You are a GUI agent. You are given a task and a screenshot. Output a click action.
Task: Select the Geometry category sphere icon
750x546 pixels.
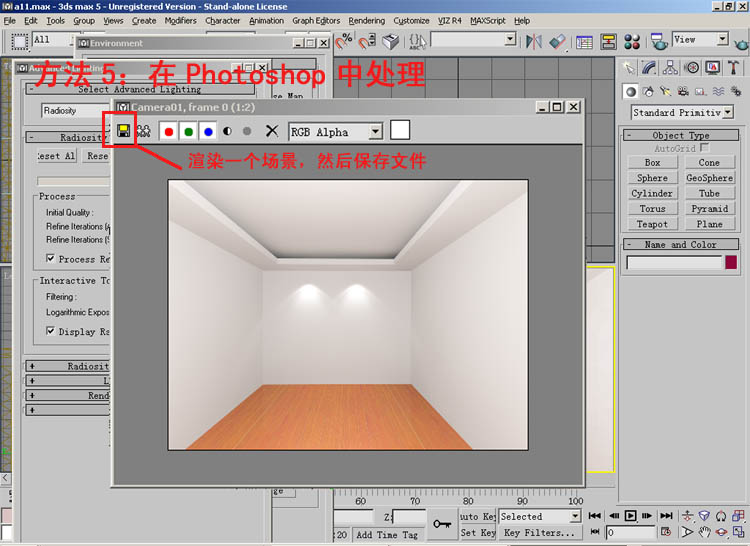(631, 91)
